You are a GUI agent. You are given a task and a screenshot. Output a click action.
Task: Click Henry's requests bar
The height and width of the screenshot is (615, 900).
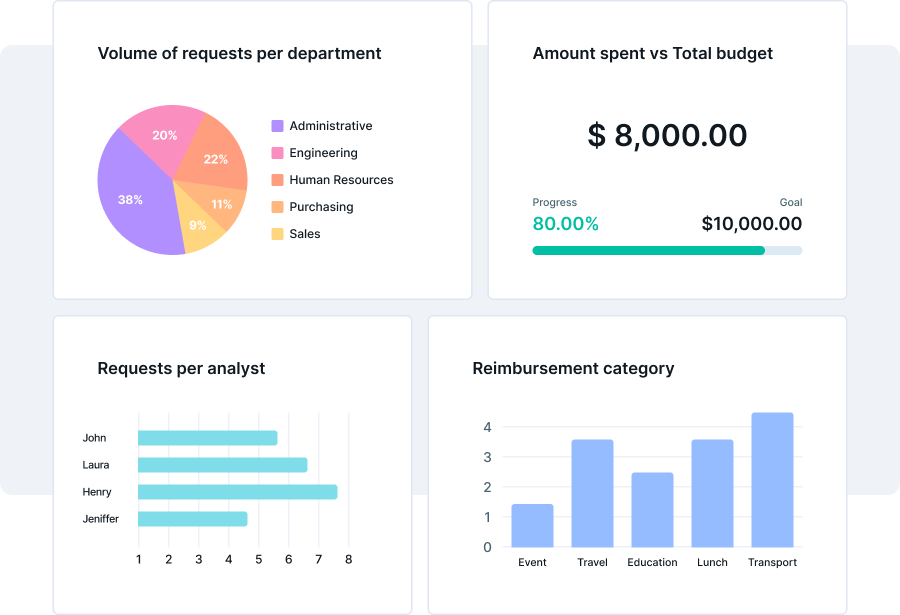(237, 492)
